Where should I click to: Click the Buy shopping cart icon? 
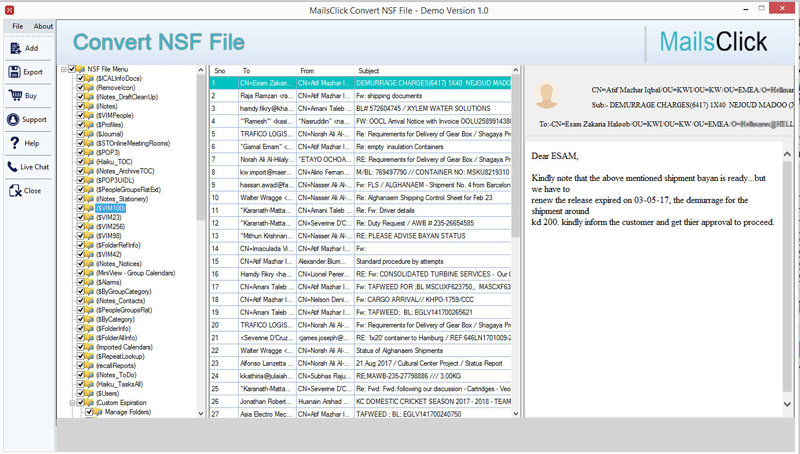pyautogui.click(x=15, y=95)
